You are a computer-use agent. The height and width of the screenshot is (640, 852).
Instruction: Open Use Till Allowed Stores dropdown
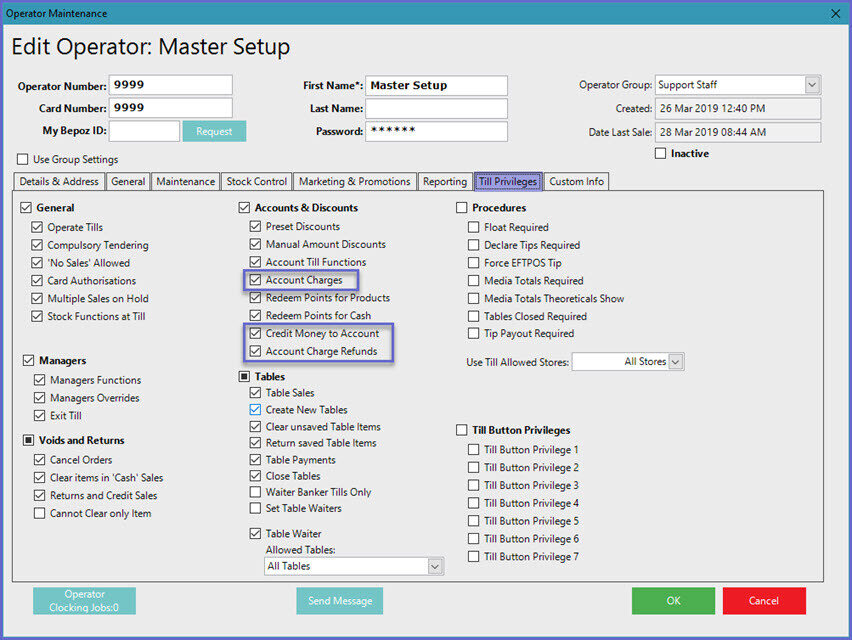pyautogui.click(x=676, y=362)
